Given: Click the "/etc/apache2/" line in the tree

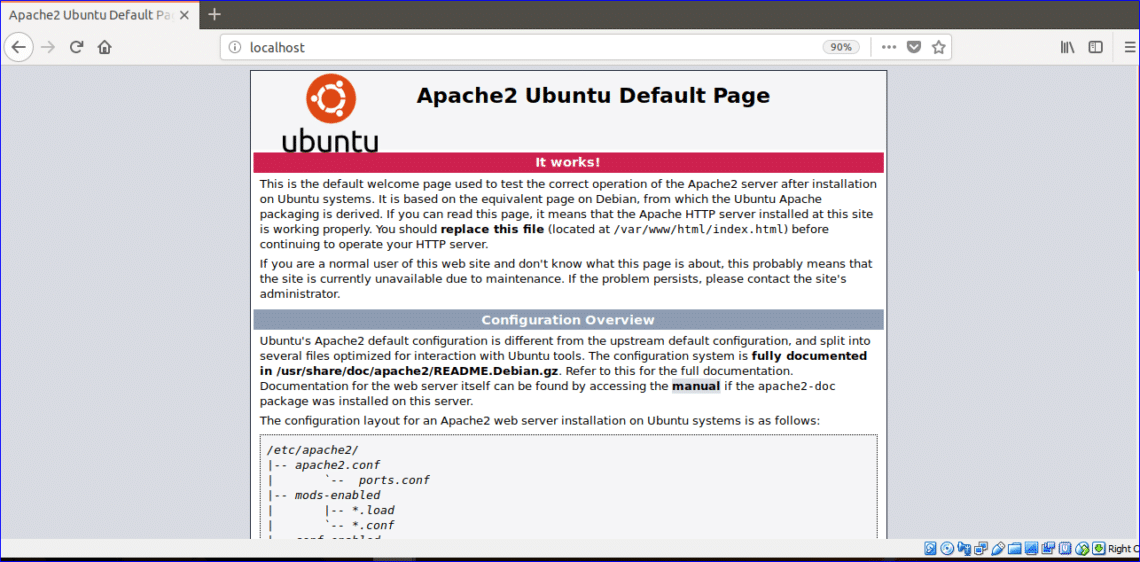Looking at the screenshot, I should (313, 450).
